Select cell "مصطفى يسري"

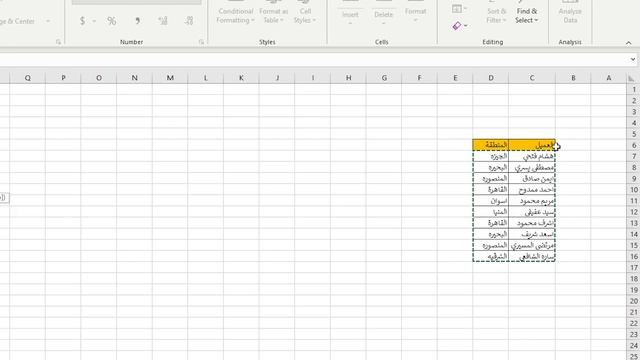point(532,167)
